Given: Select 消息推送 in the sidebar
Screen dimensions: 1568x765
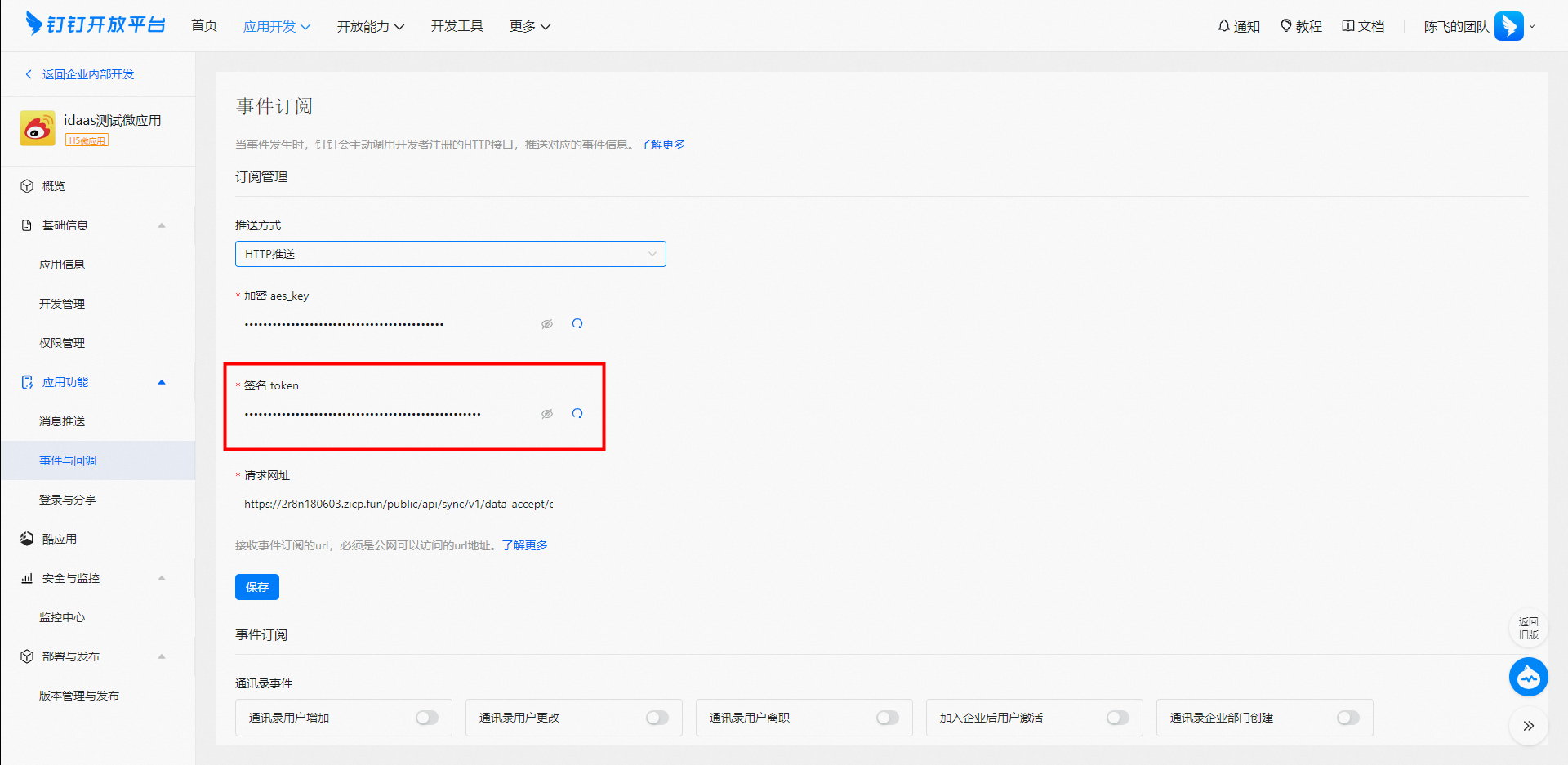Looking at the screenshot, I should coord(62,421).
